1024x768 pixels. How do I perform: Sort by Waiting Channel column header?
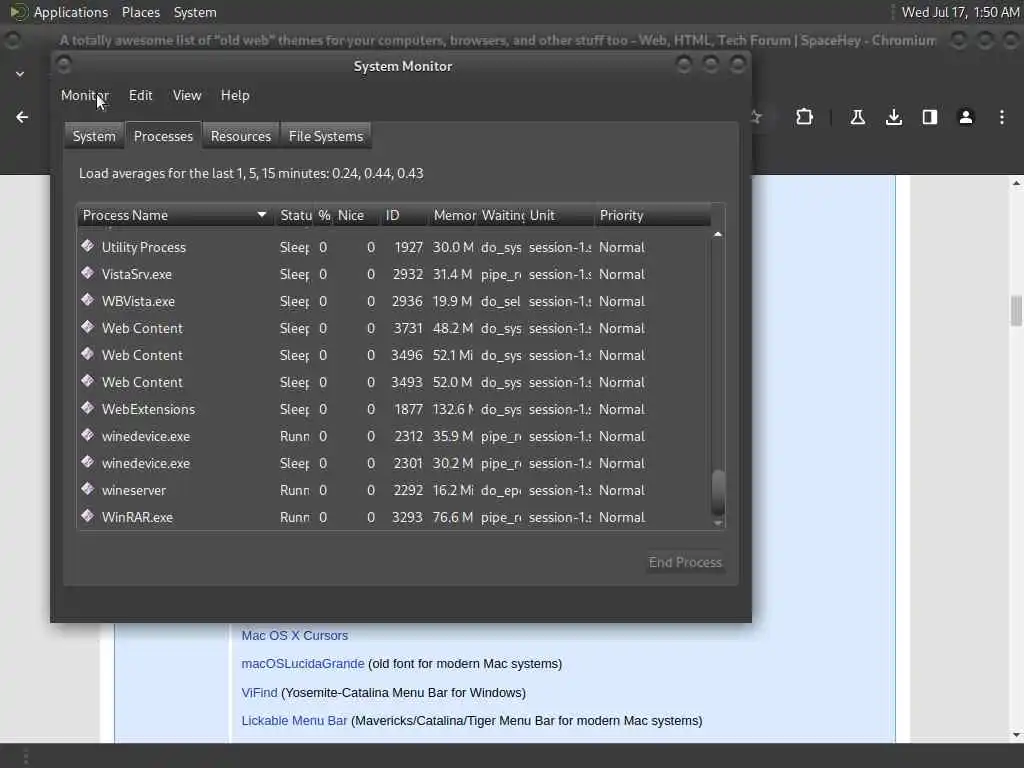pyautogui.click(x=502, y=215)
